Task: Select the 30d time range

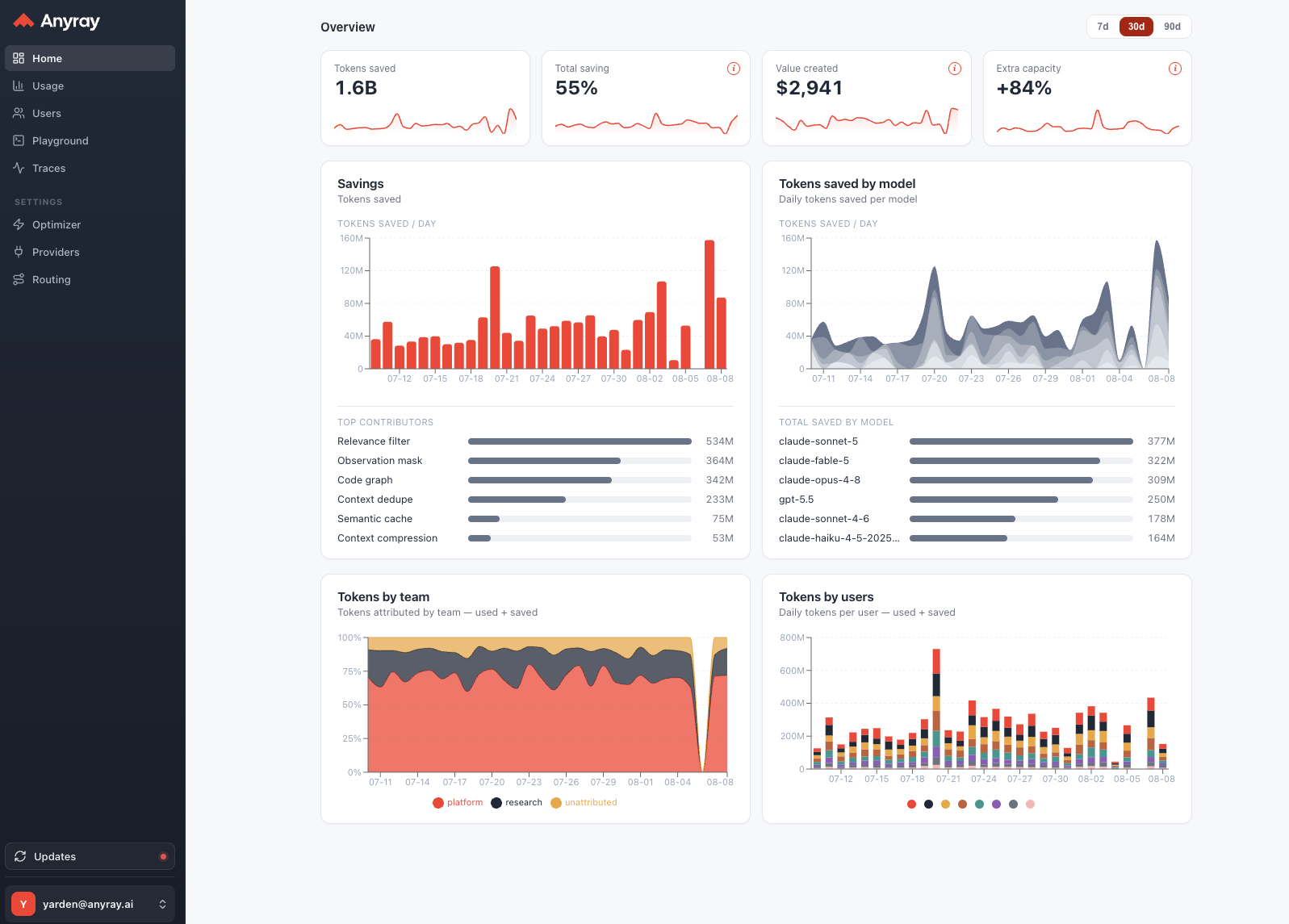Action: [1136, 27]
